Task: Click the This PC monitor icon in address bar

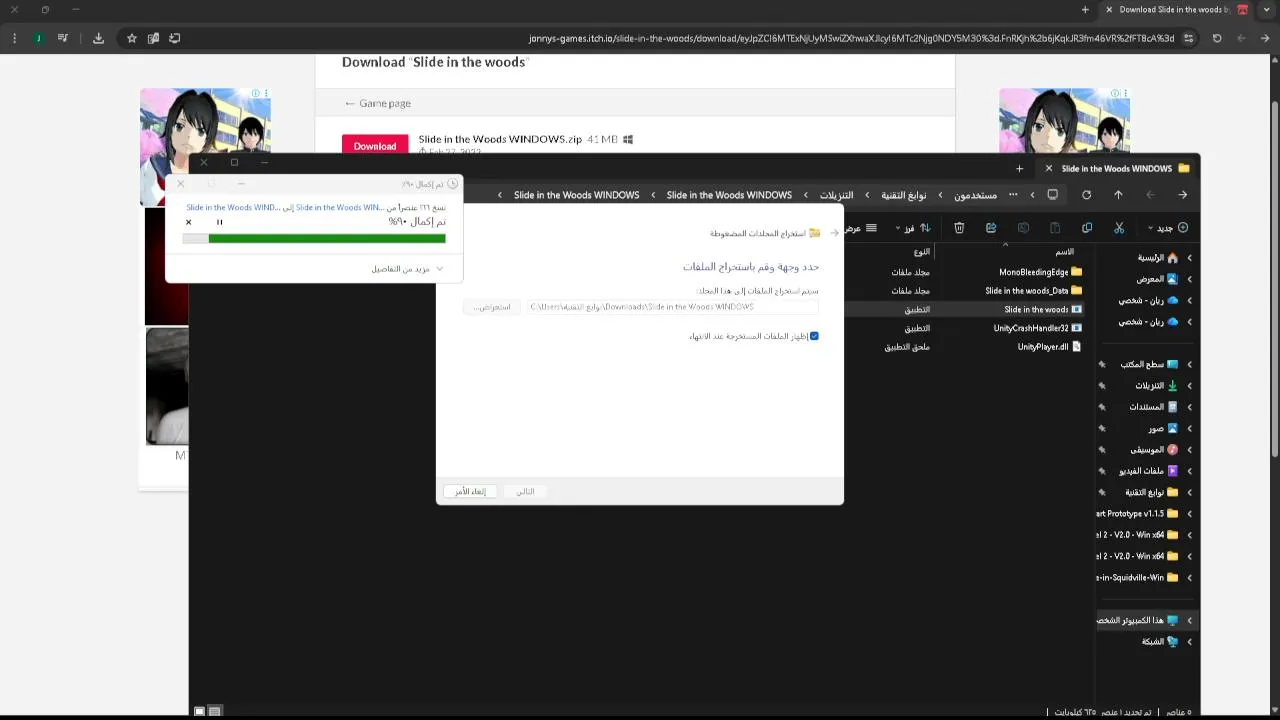Action: click(x=1052, y=195)
